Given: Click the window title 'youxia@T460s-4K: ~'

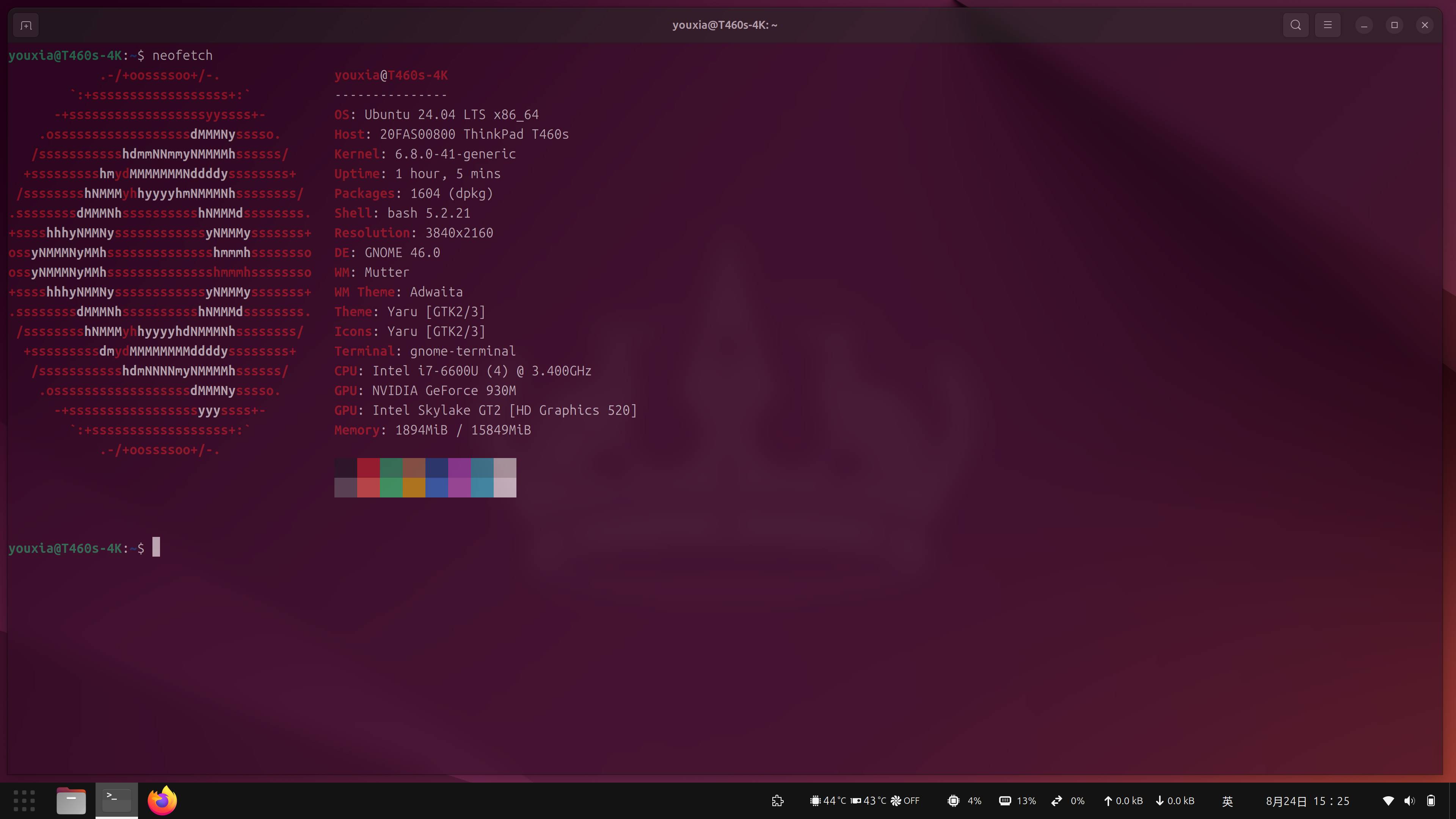Looking at the screenshot, I should pyautogui.click(x=725, y=25).
